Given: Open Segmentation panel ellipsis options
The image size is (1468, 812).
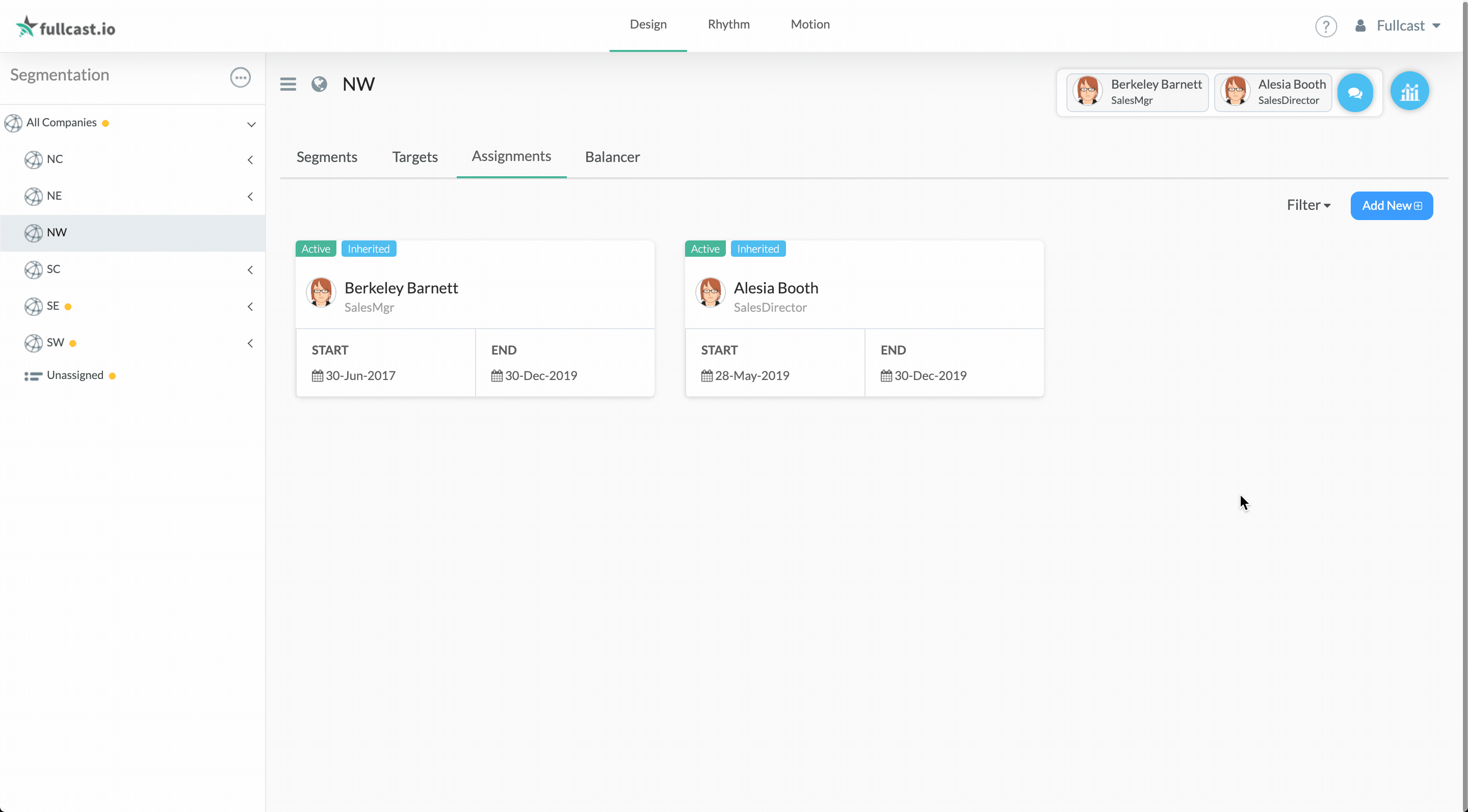Looking at the screenshot, I should pos(240,77).
